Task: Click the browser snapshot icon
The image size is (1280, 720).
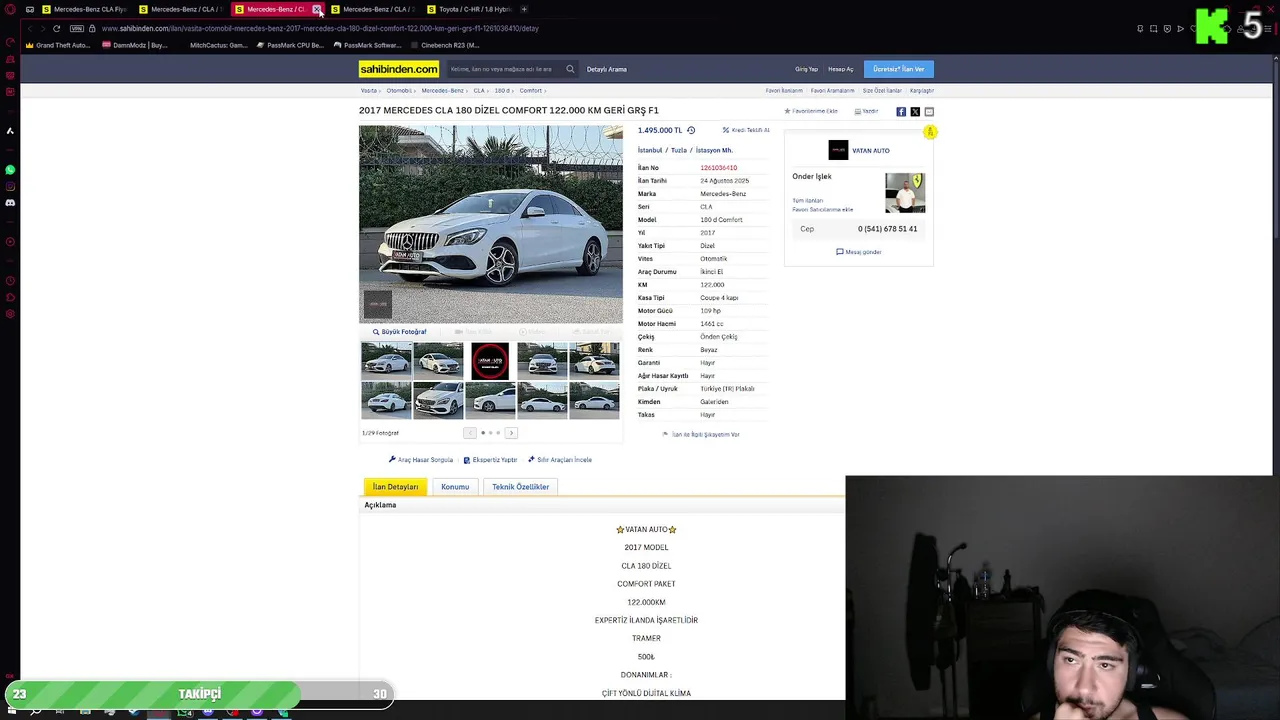Action: click(1153, 28)
